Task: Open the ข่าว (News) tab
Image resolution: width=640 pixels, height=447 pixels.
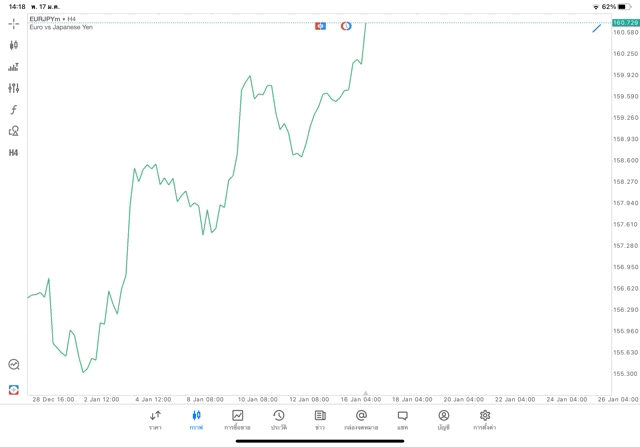Action: 320,419
